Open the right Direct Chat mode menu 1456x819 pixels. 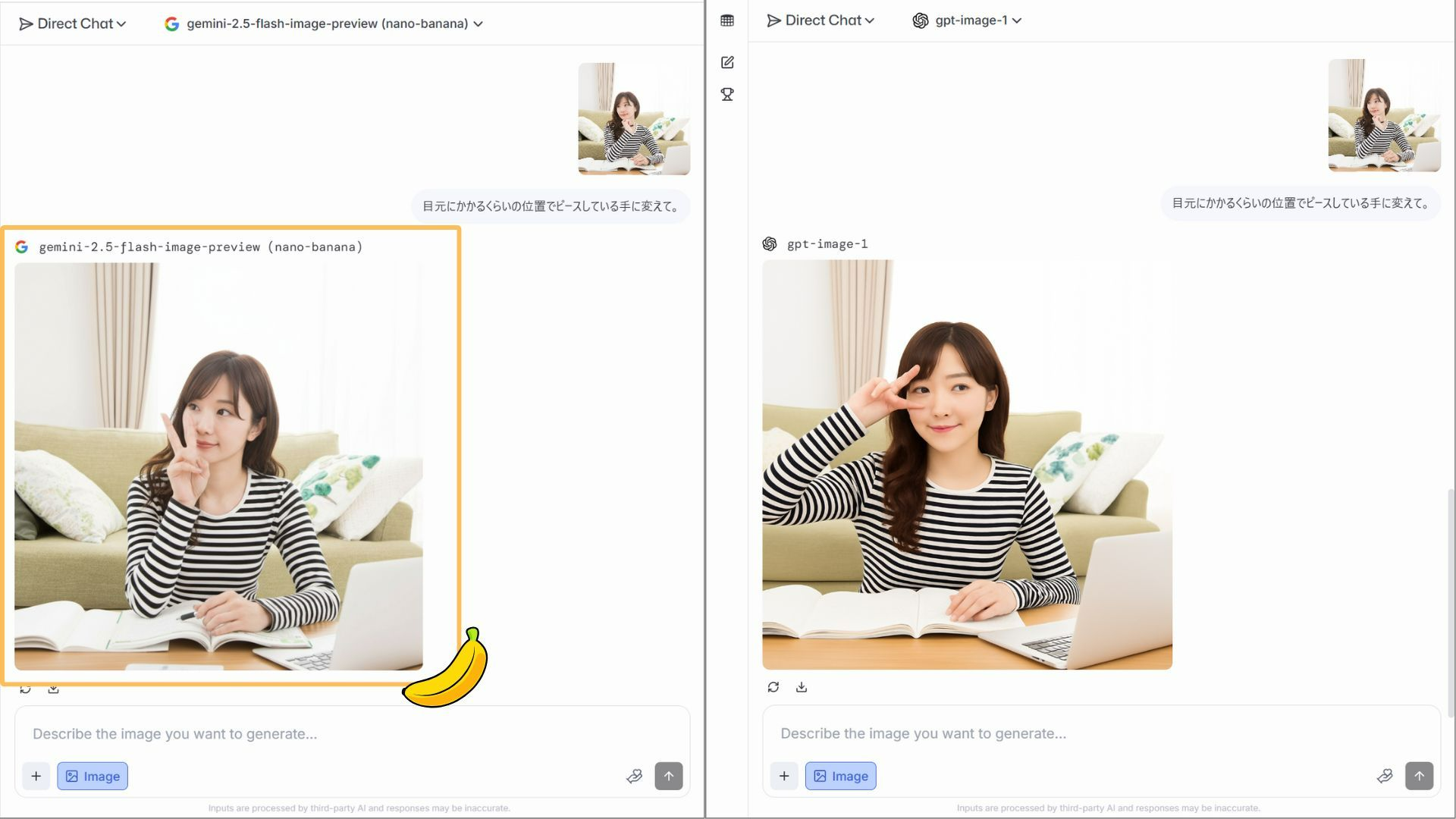pos(821,20)
